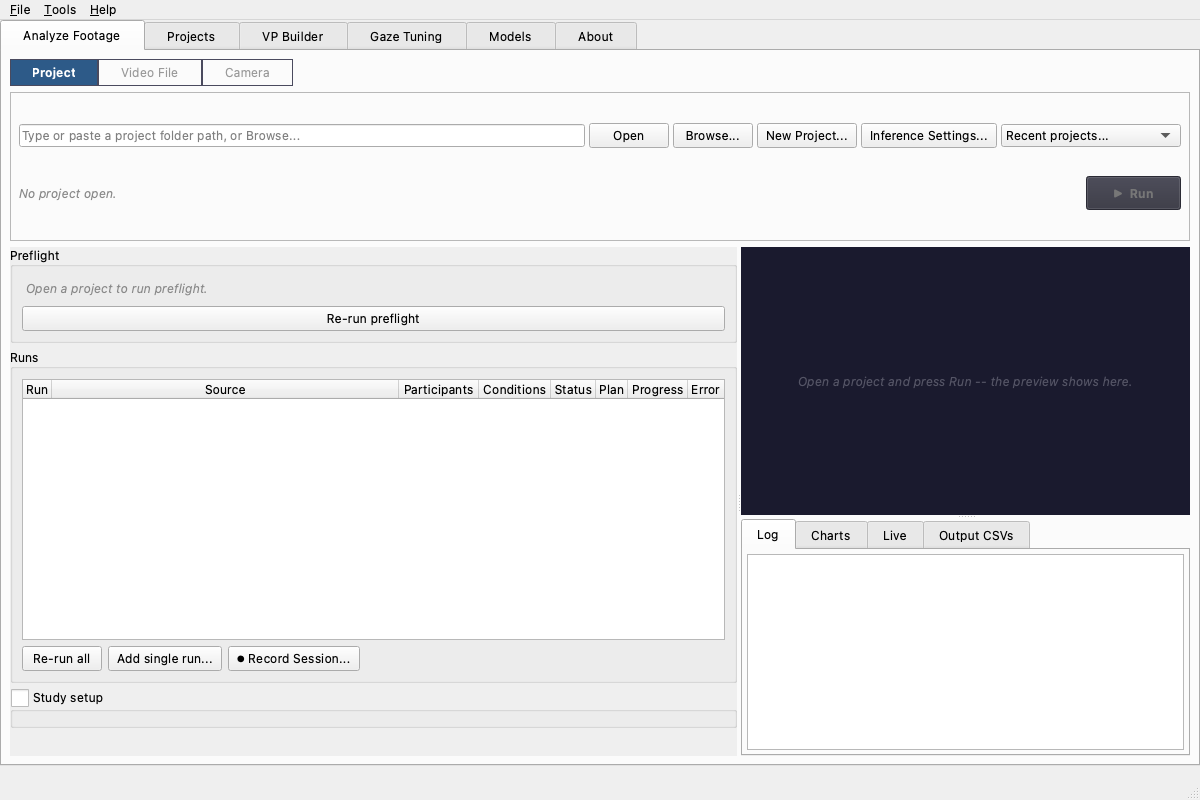Open the Gaze Tuning tab
Viewport: 1200px width, 800px height.
click(x=406, y=36)
